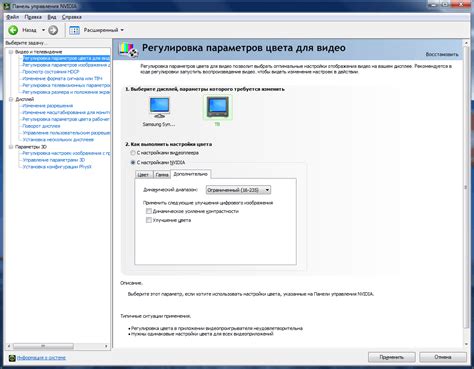
Task: Open the Вид menu
Action: pyautogui.click(x=52, y=17)
